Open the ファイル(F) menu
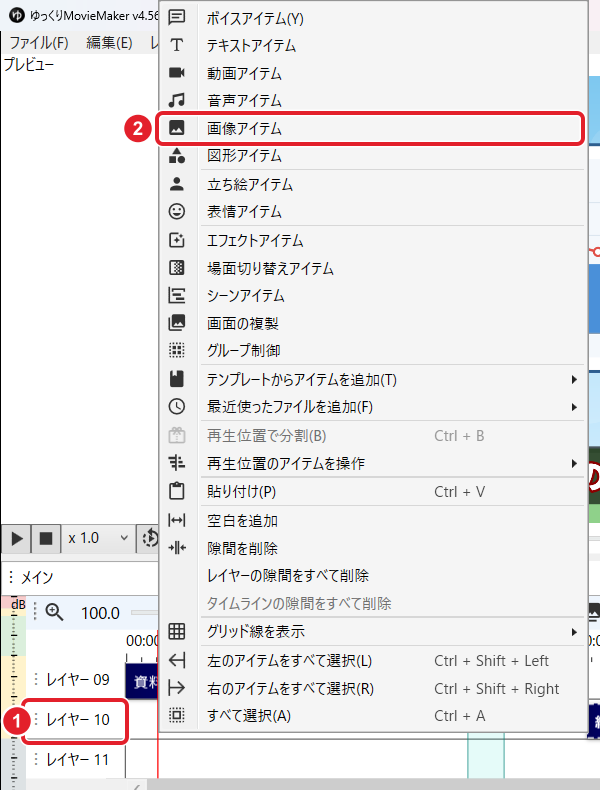This screenshot has width=600, height=790. 39,43
